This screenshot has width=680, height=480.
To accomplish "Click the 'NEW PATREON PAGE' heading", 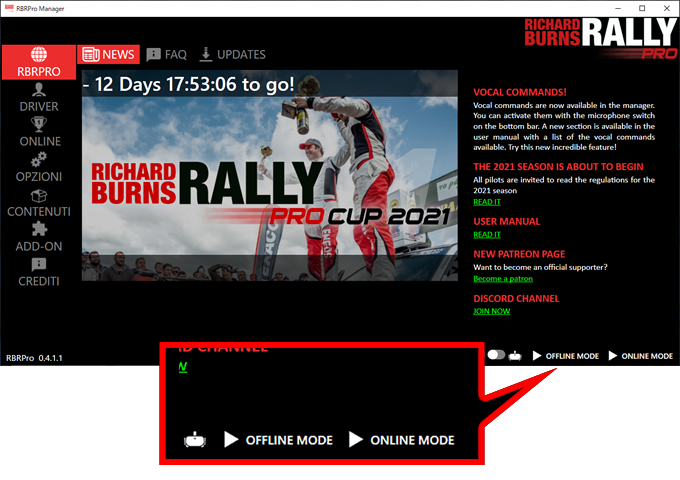I will tap(519, 254).
